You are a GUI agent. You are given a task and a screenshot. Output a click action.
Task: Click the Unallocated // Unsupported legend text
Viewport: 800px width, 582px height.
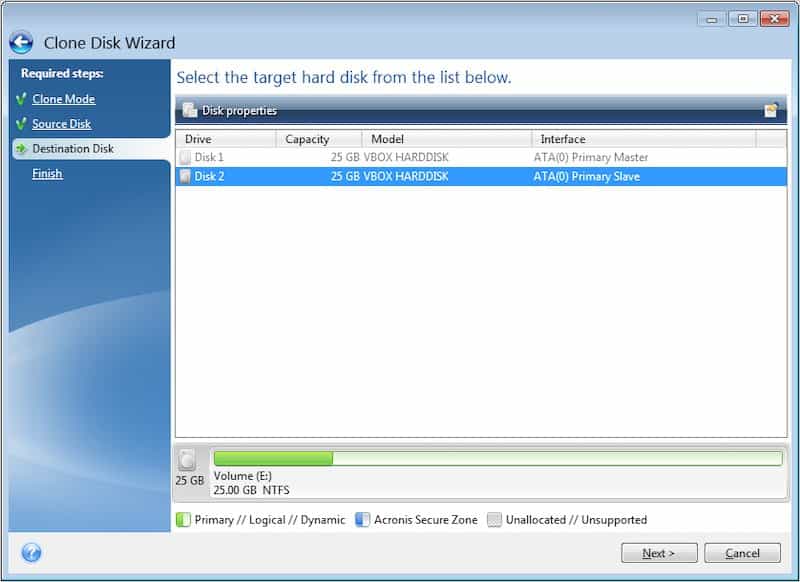[x=577, y=520]
